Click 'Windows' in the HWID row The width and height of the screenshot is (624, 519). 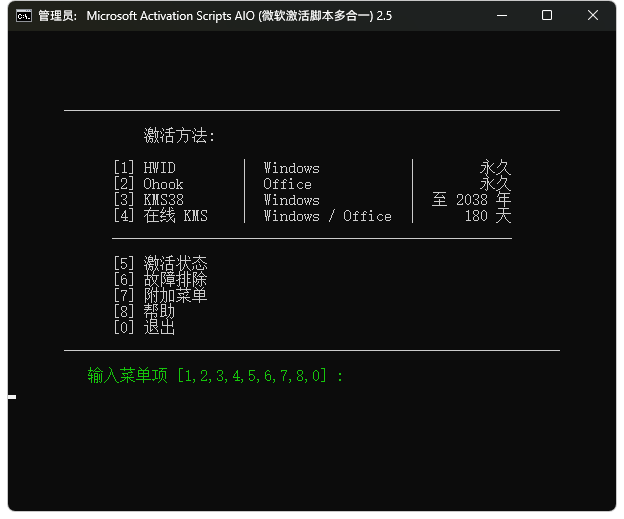291,168
